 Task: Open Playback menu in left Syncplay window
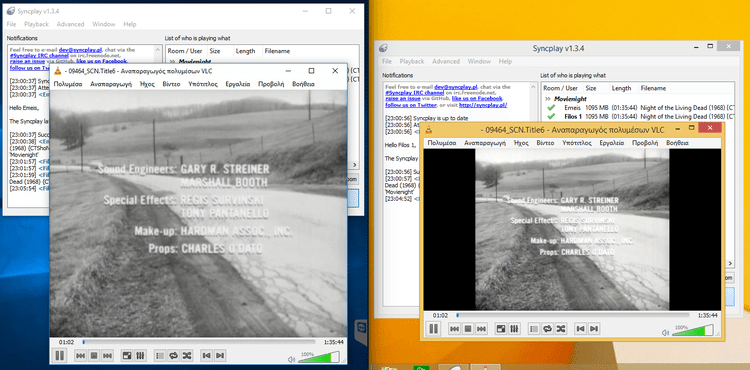(37, 24)
